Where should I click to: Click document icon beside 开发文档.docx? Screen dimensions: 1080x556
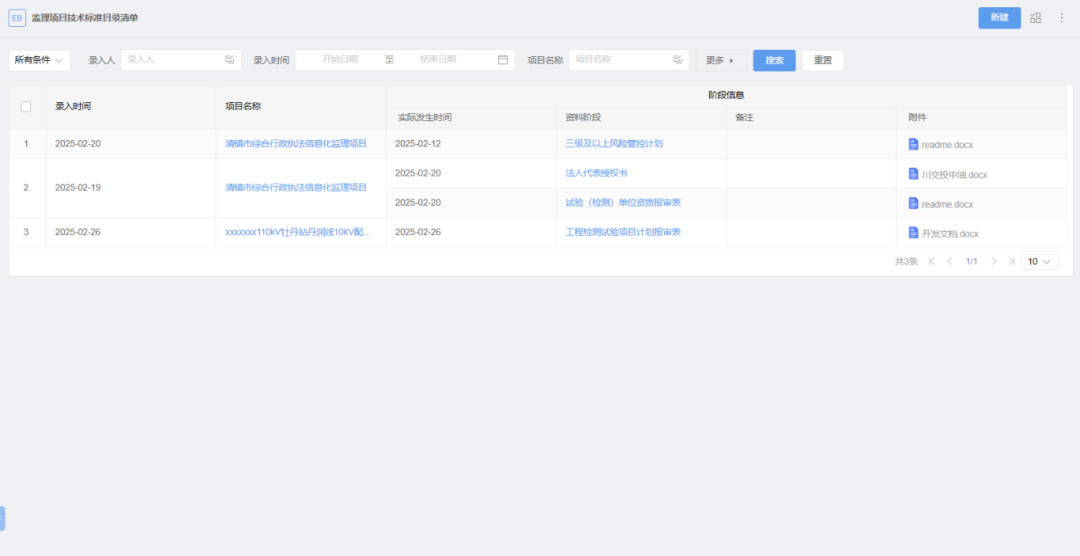coord(913,233)
